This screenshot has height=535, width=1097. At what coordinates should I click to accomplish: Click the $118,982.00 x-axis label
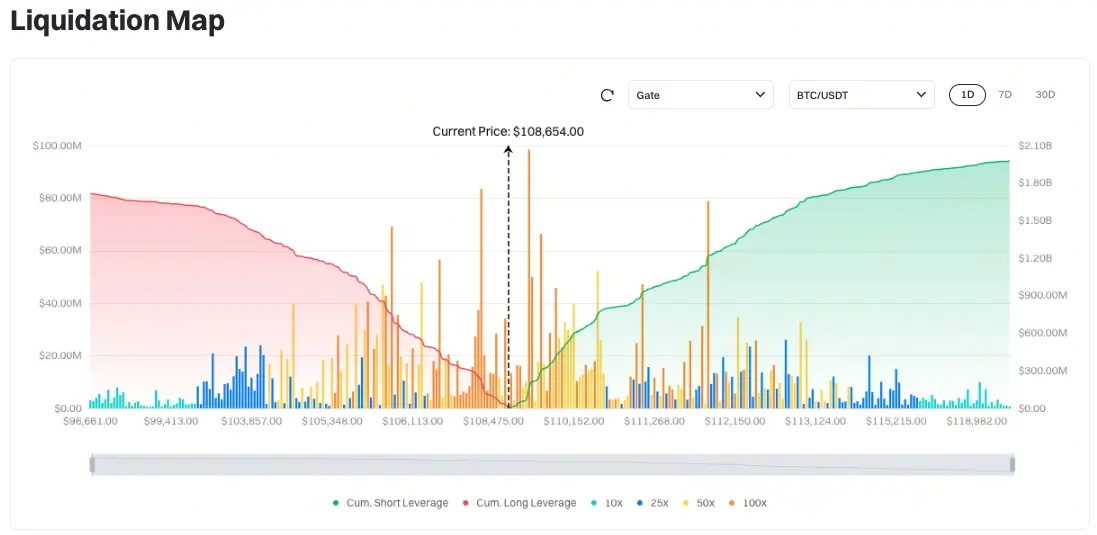click(977, 422)
